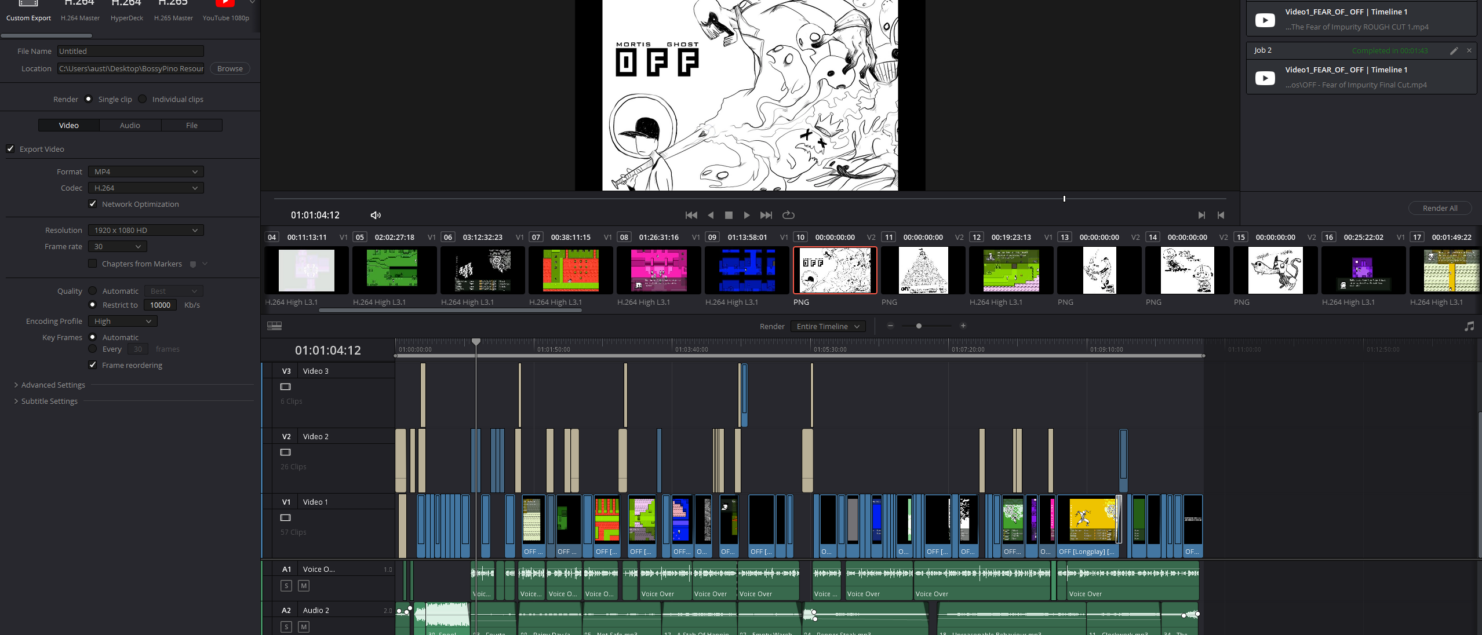This screenshot has width=1482, height=635.
Task: Jump to last frame transport button
Action: pyautogui.click(x=767, y=215)
